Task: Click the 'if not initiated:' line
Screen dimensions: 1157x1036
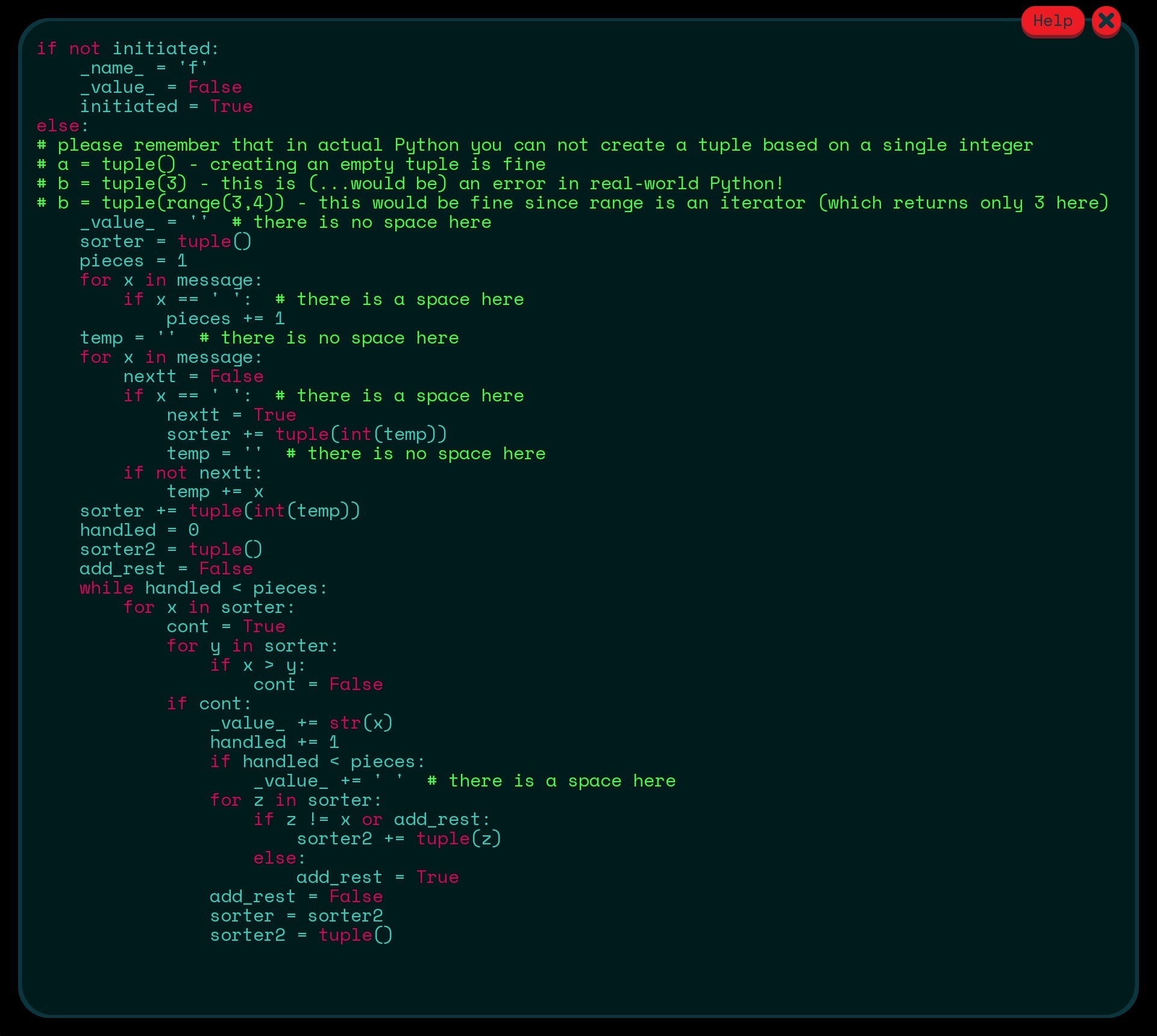Action: pos(127,48)
